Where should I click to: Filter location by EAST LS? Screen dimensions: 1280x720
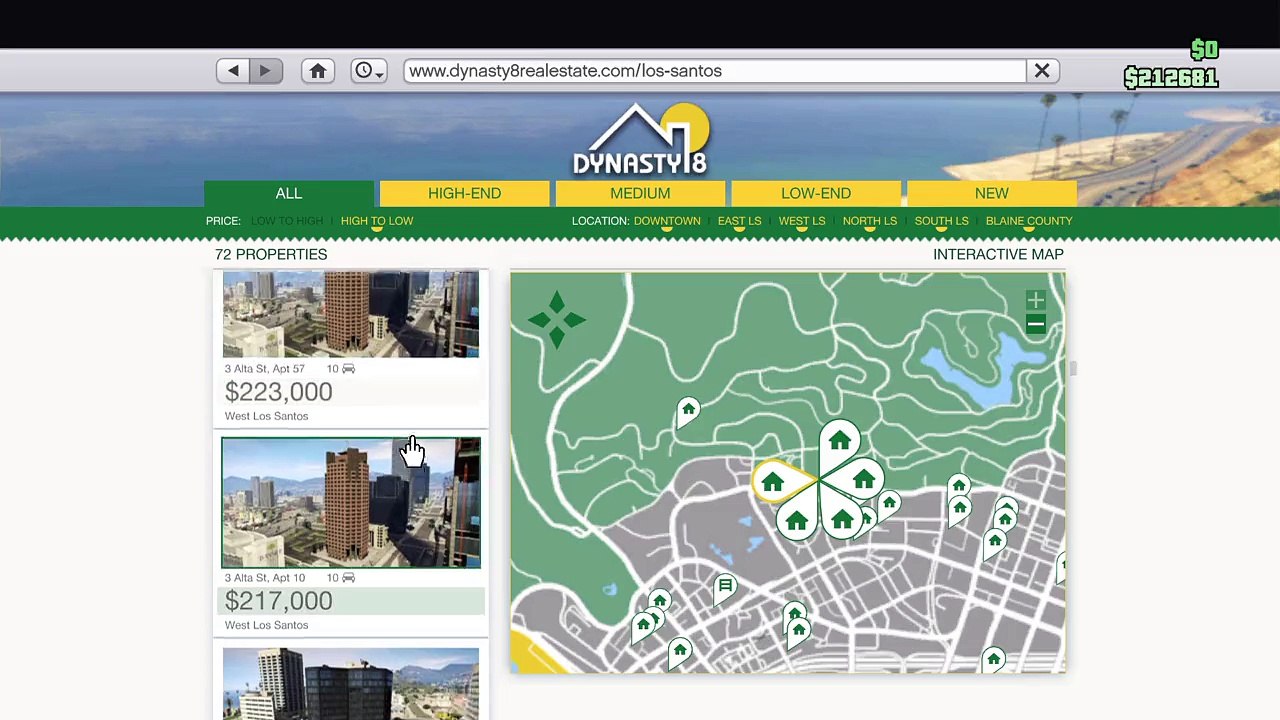point(739,221)
